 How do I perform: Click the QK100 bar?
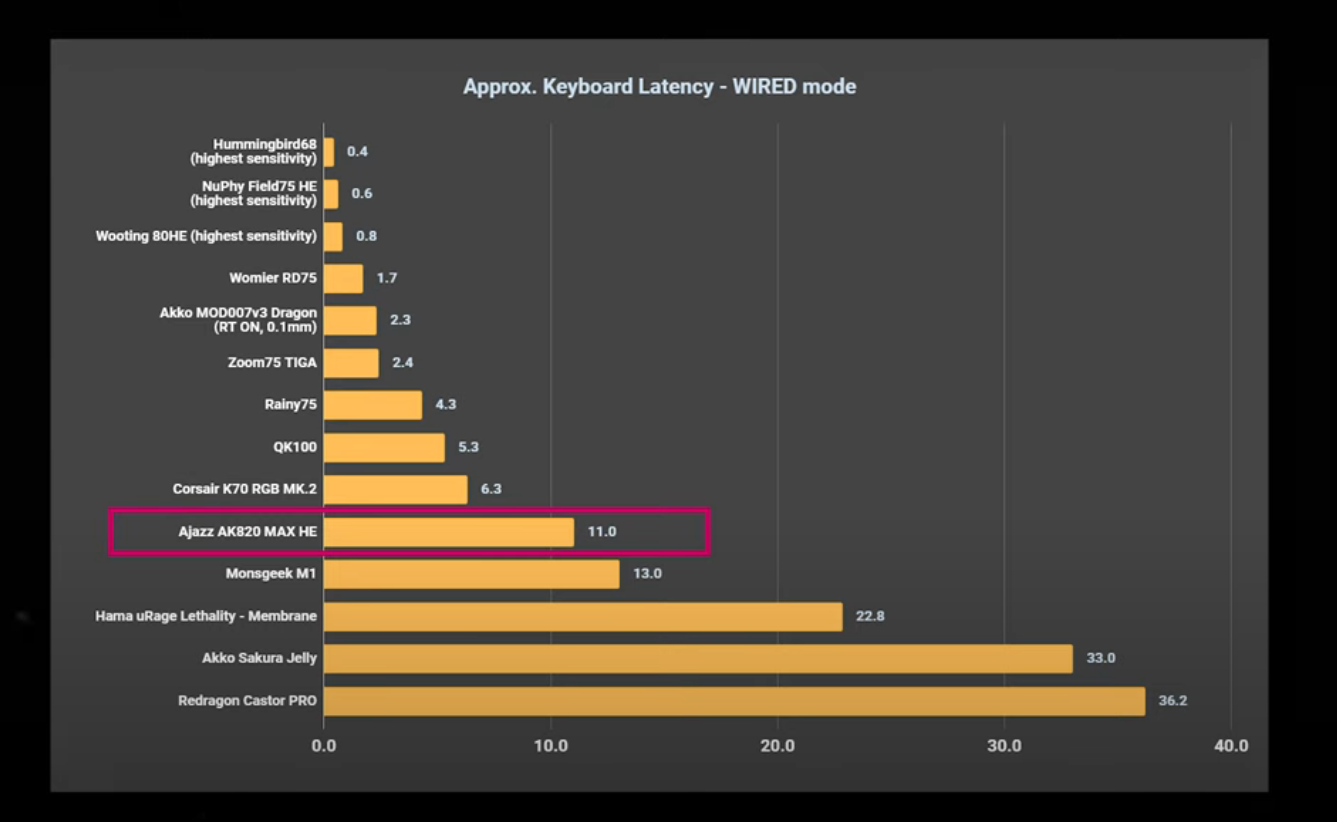click(x=384, y=447)
